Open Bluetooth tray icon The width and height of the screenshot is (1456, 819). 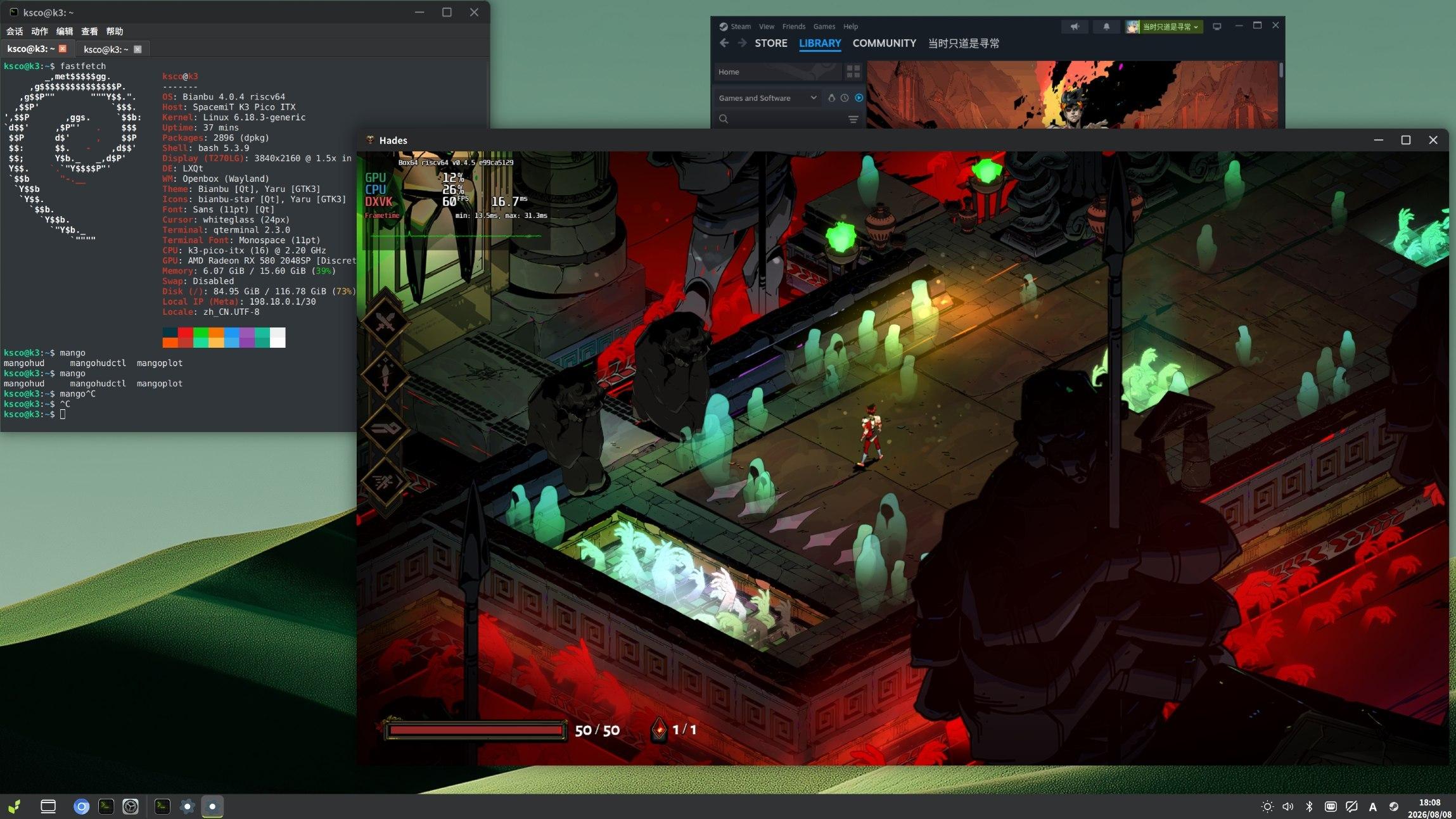point(1309,806)
